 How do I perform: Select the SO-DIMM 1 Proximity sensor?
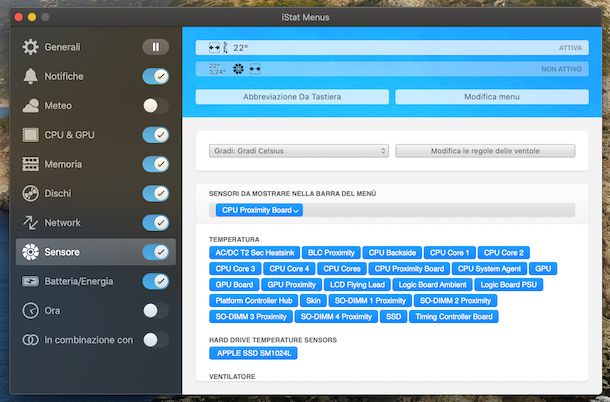click(x=370, y=301)
